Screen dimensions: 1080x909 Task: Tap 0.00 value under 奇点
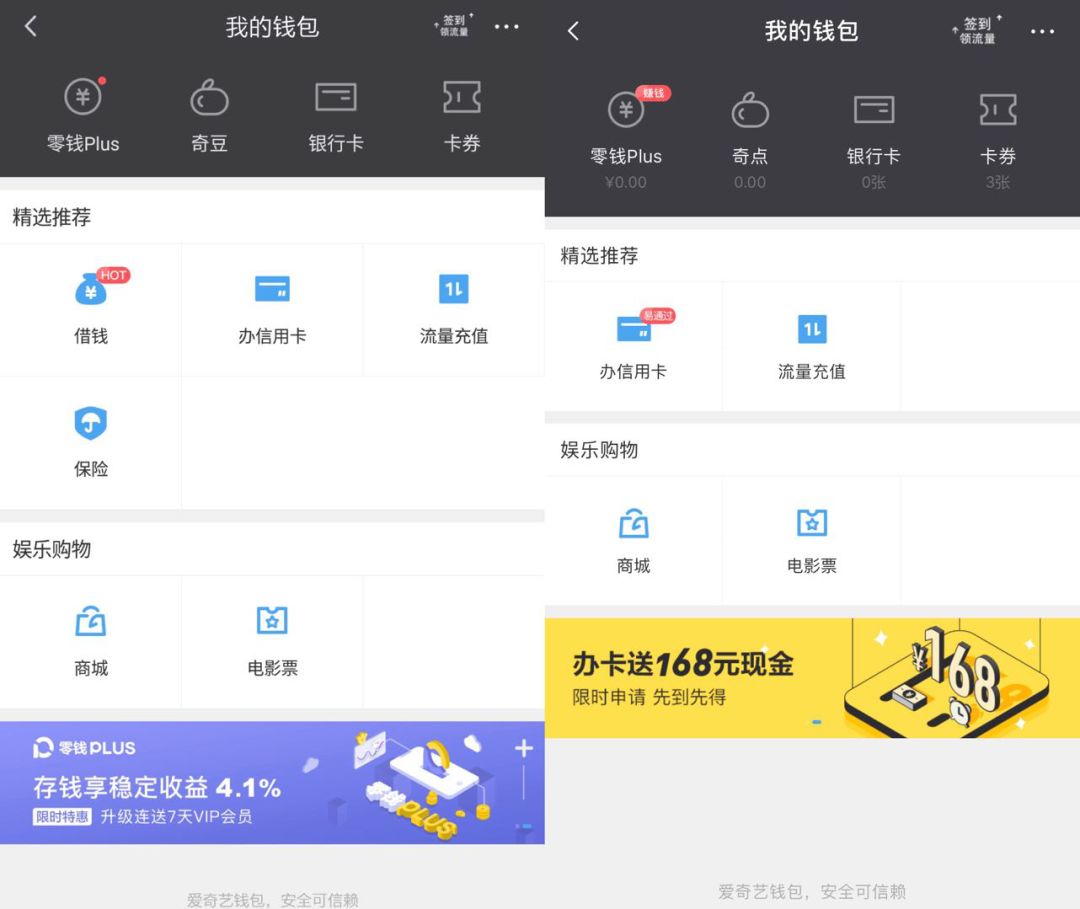(749, 182)
